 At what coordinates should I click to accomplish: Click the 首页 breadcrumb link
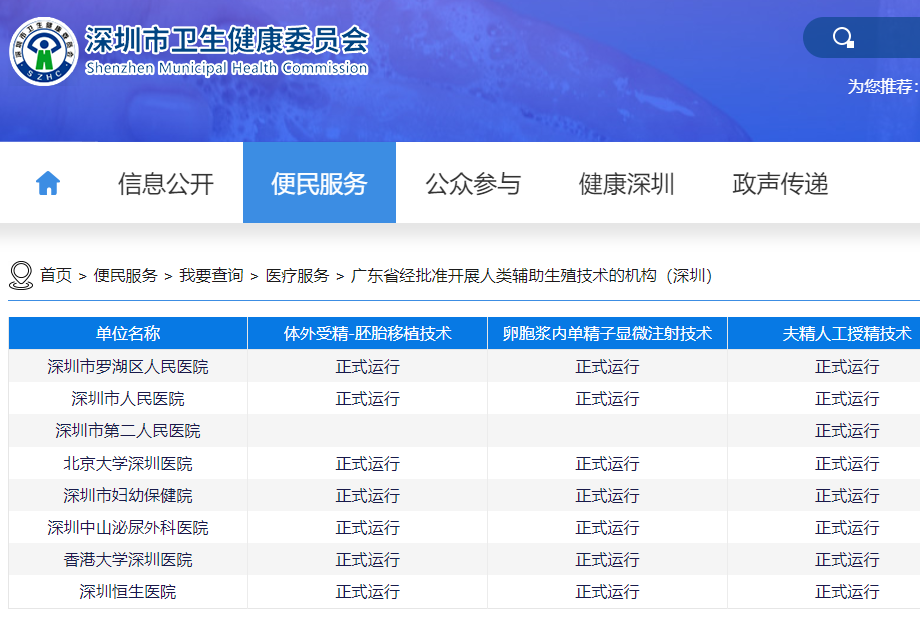[56, 275]
